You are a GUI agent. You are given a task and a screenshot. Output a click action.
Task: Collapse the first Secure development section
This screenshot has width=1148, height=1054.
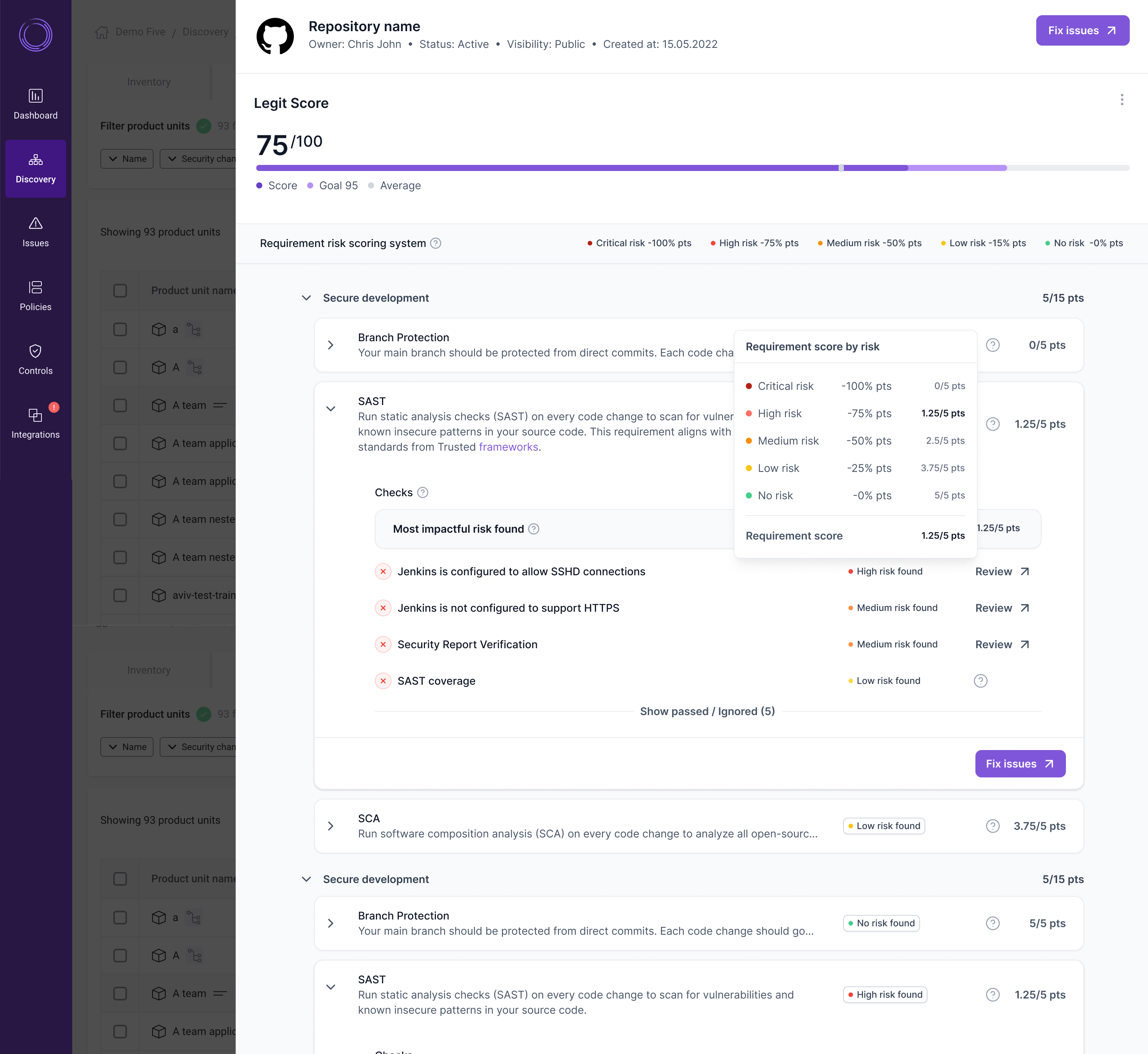click(306, 298)
